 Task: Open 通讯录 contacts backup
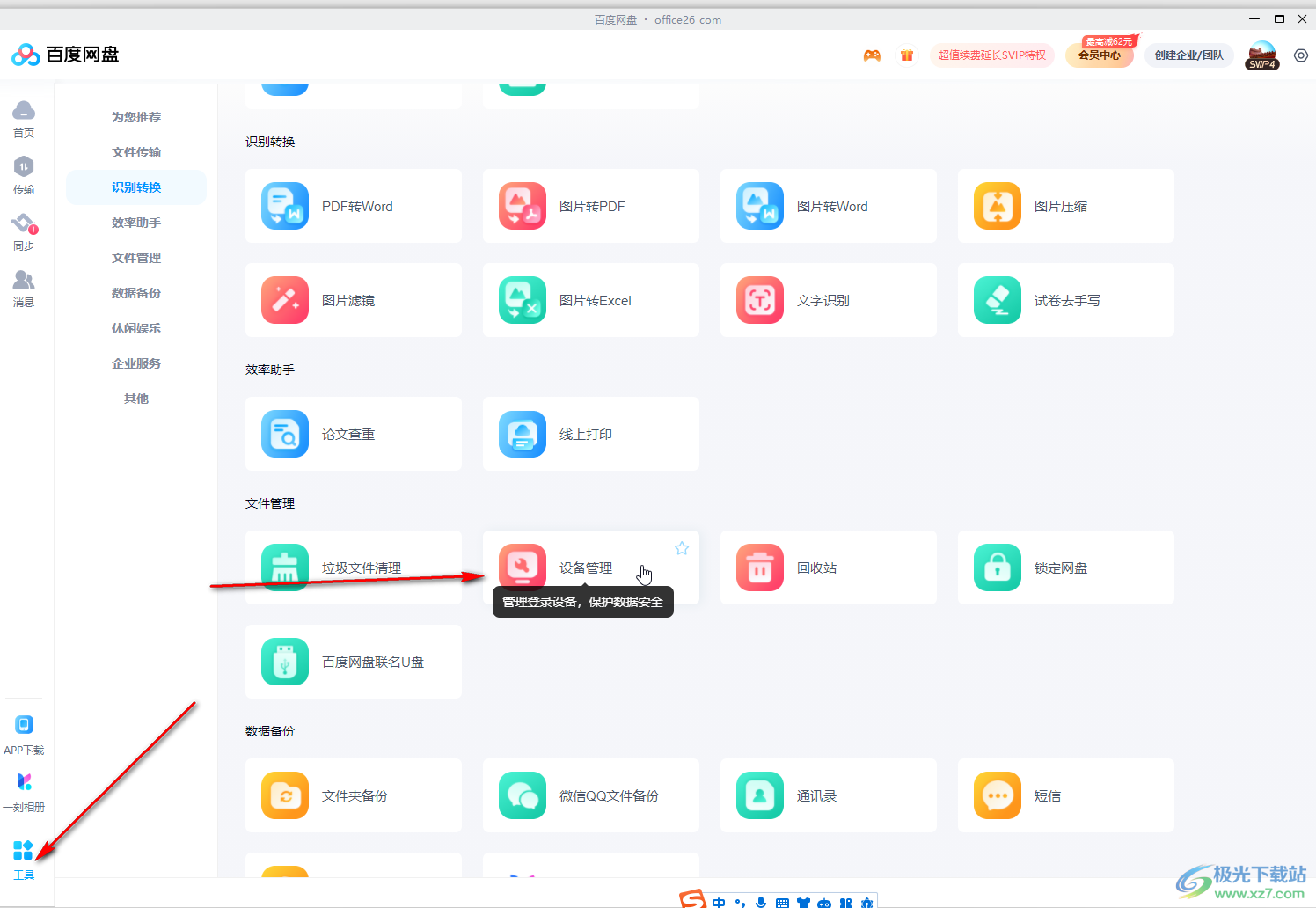(828, 795)
